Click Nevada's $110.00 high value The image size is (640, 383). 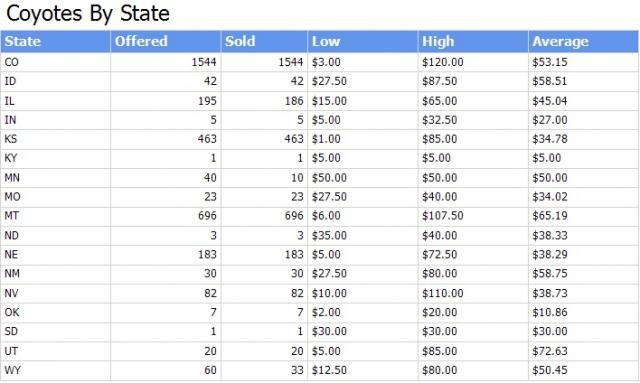point(442,293)
